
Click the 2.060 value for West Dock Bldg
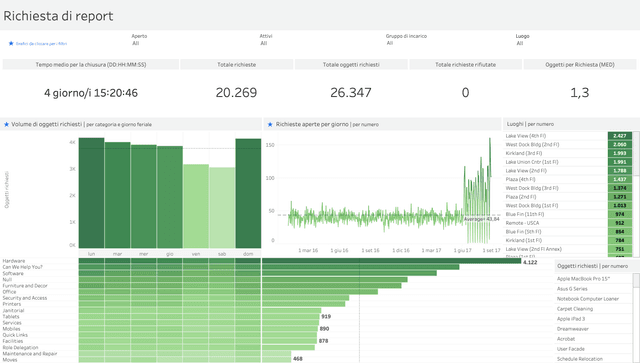620,145
